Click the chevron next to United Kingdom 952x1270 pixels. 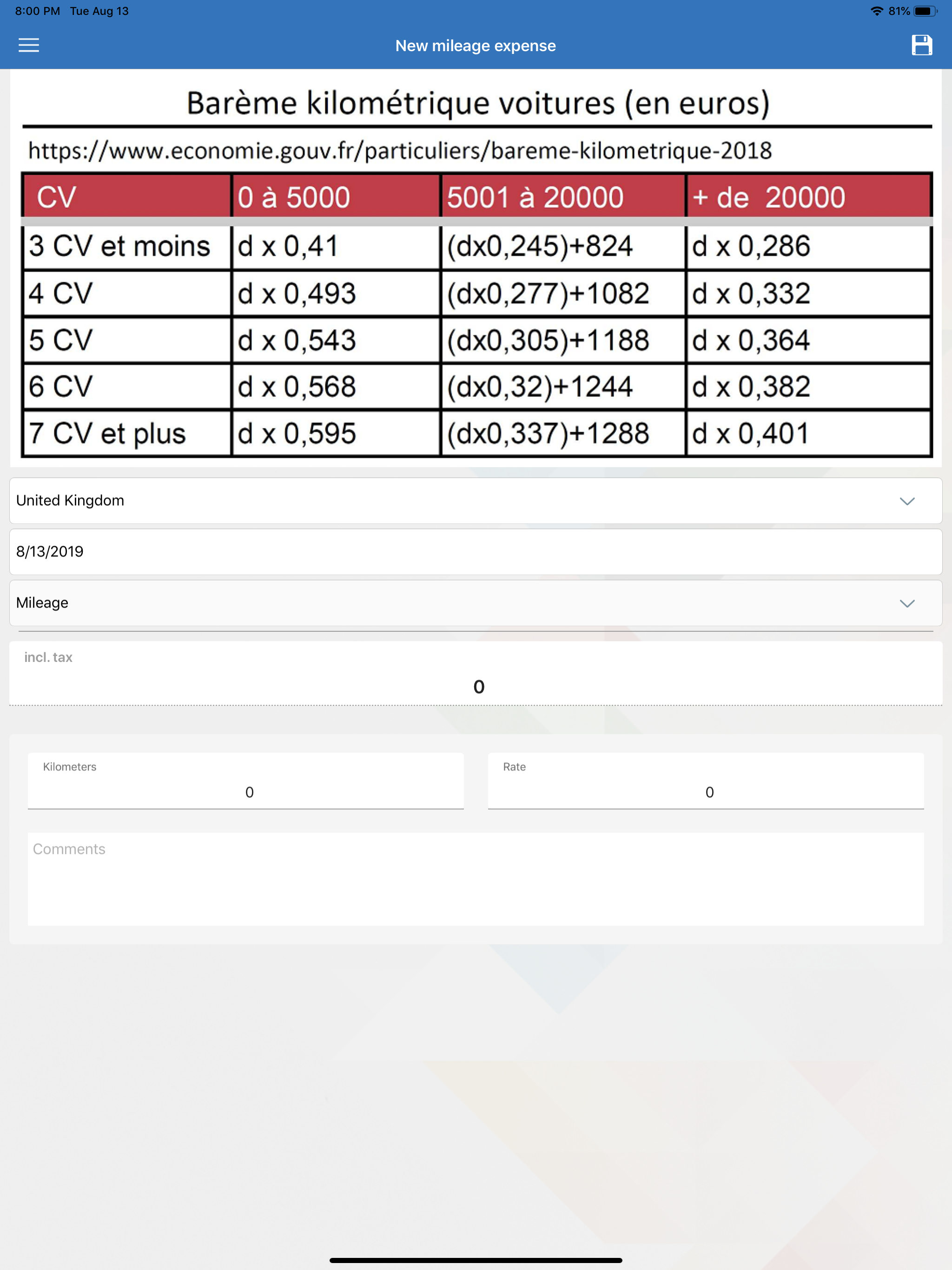tap(906, 501)
